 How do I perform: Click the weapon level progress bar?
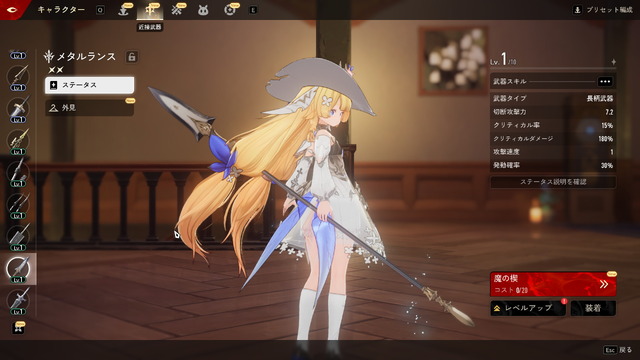pyautogui.click(x=553, y=69)
